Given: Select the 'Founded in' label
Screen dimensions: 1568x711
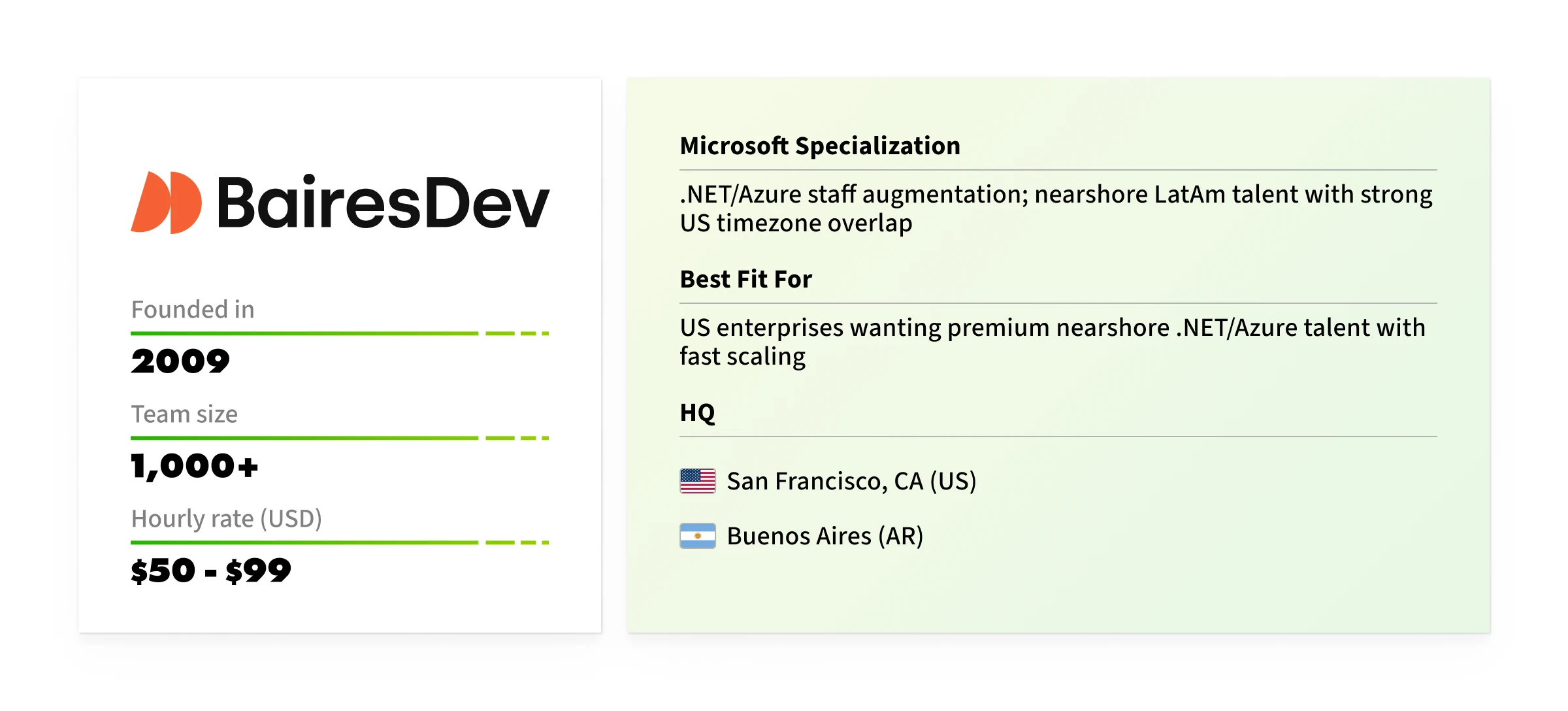Looking at the screenshot, I should pyautogui.click(x=193, y=309).
